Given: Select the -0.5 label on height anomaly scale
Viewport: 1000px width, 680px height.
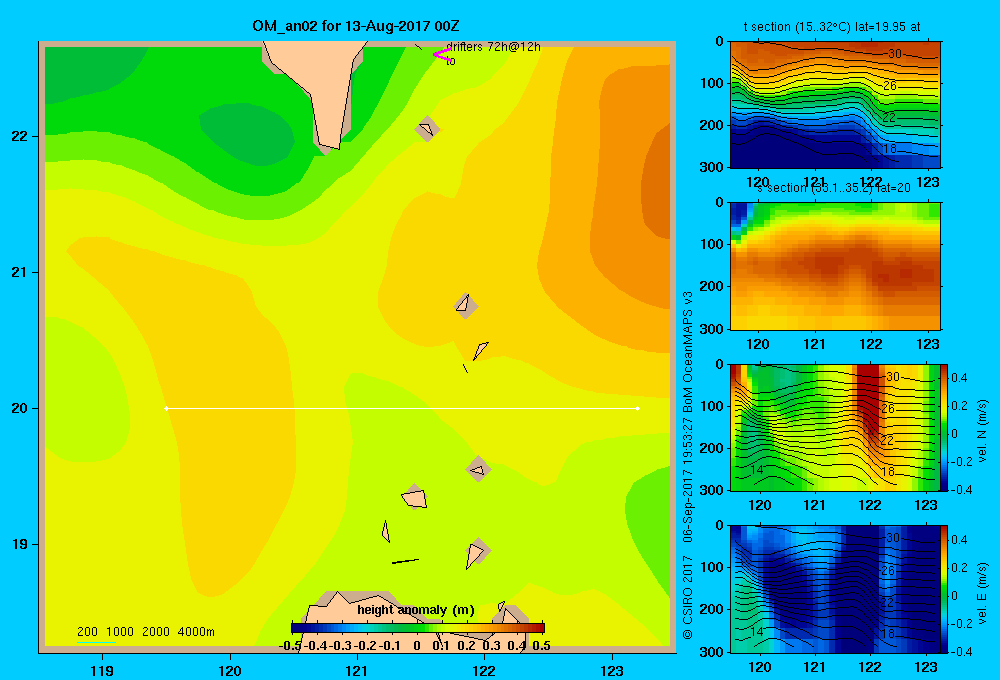Looking at the screenshot, I should (290, 646).
